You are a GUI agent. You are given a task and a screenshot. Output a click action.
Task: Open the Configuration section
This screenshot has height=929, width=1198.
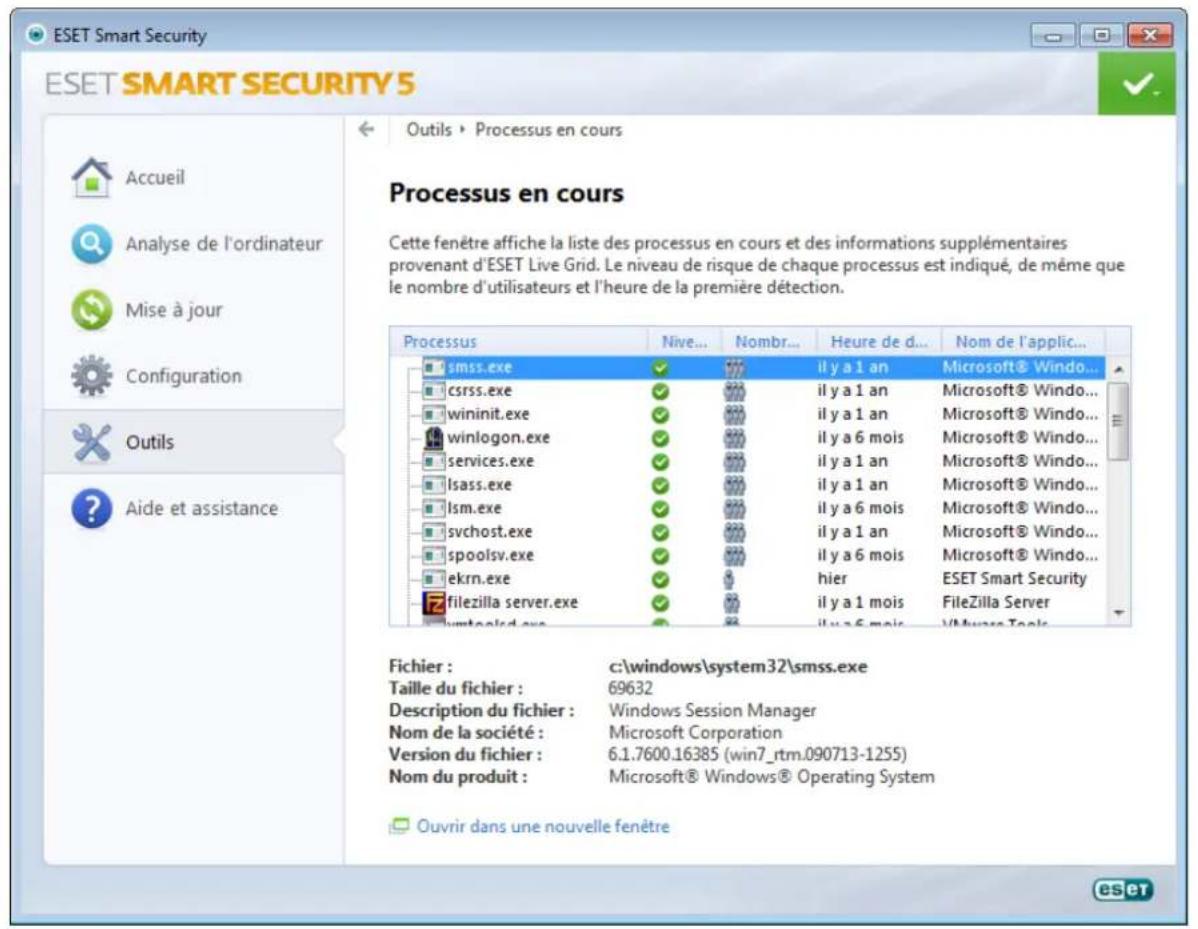pyautogui.click(x=194, y=376)
